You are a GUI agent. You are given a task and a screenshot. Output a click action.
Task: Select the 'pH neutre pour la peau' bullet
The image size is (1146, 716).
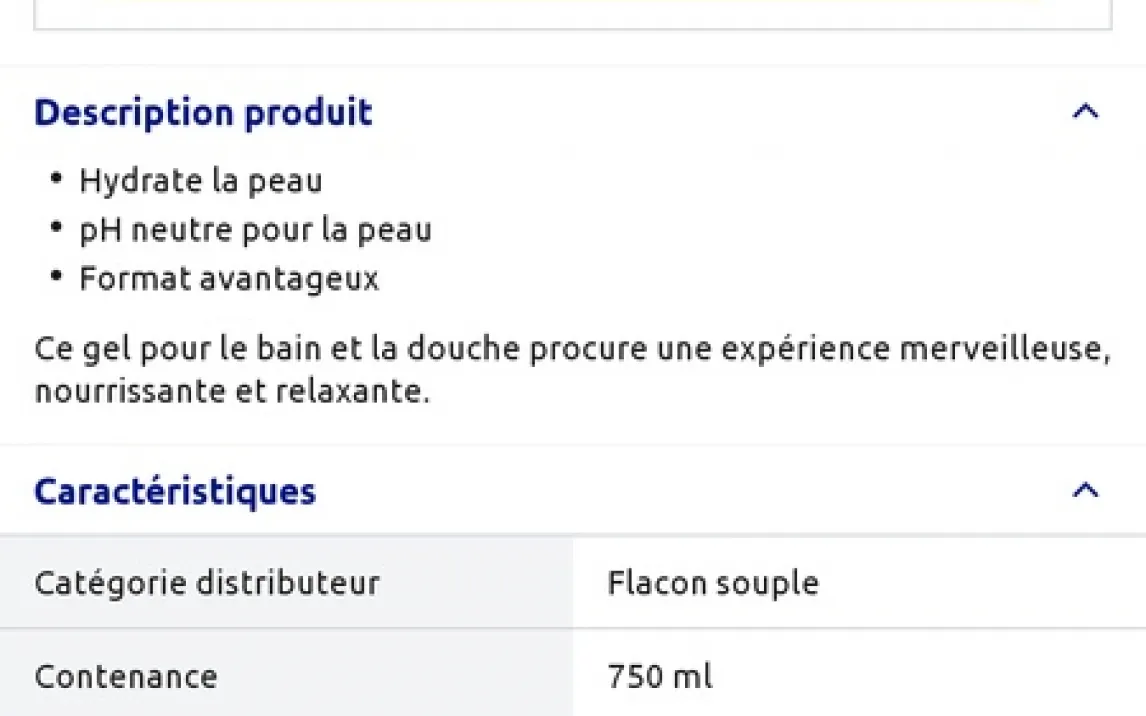pyautogui.click(x=256, y=230)
